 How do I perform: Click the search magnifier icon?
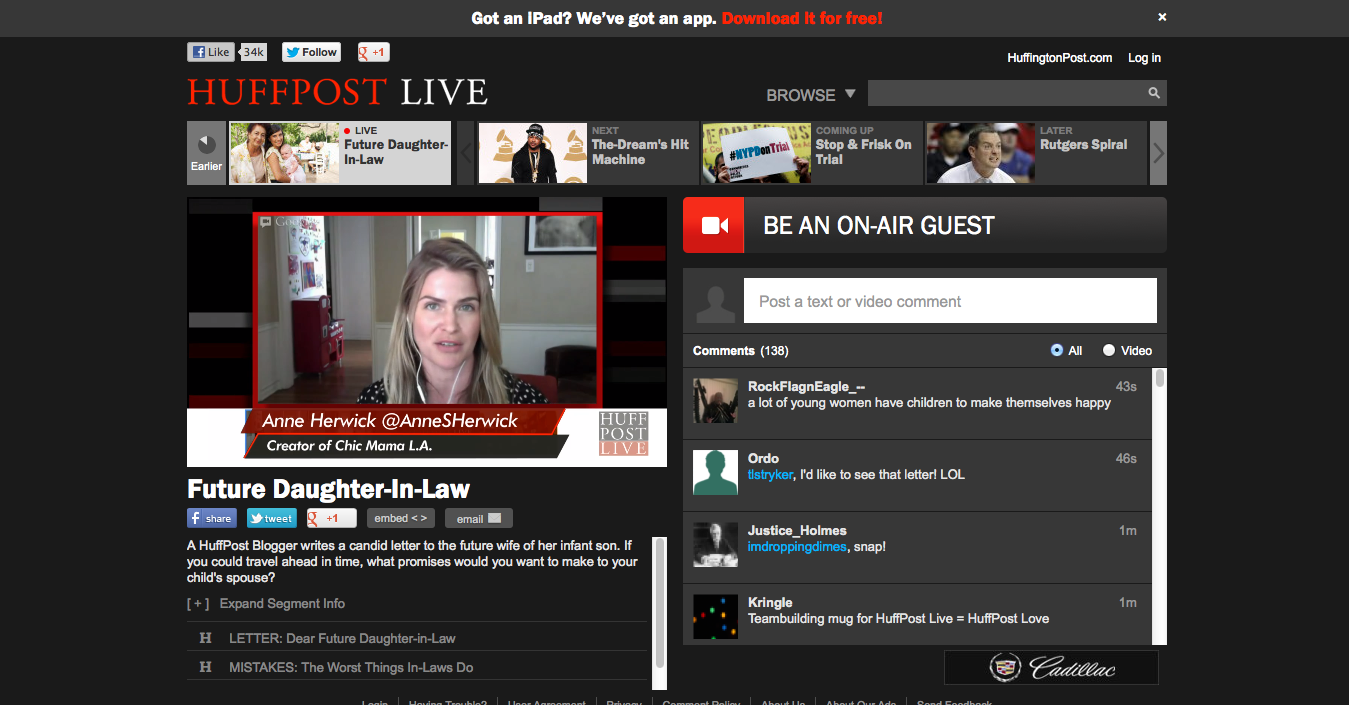(1154, 93)
